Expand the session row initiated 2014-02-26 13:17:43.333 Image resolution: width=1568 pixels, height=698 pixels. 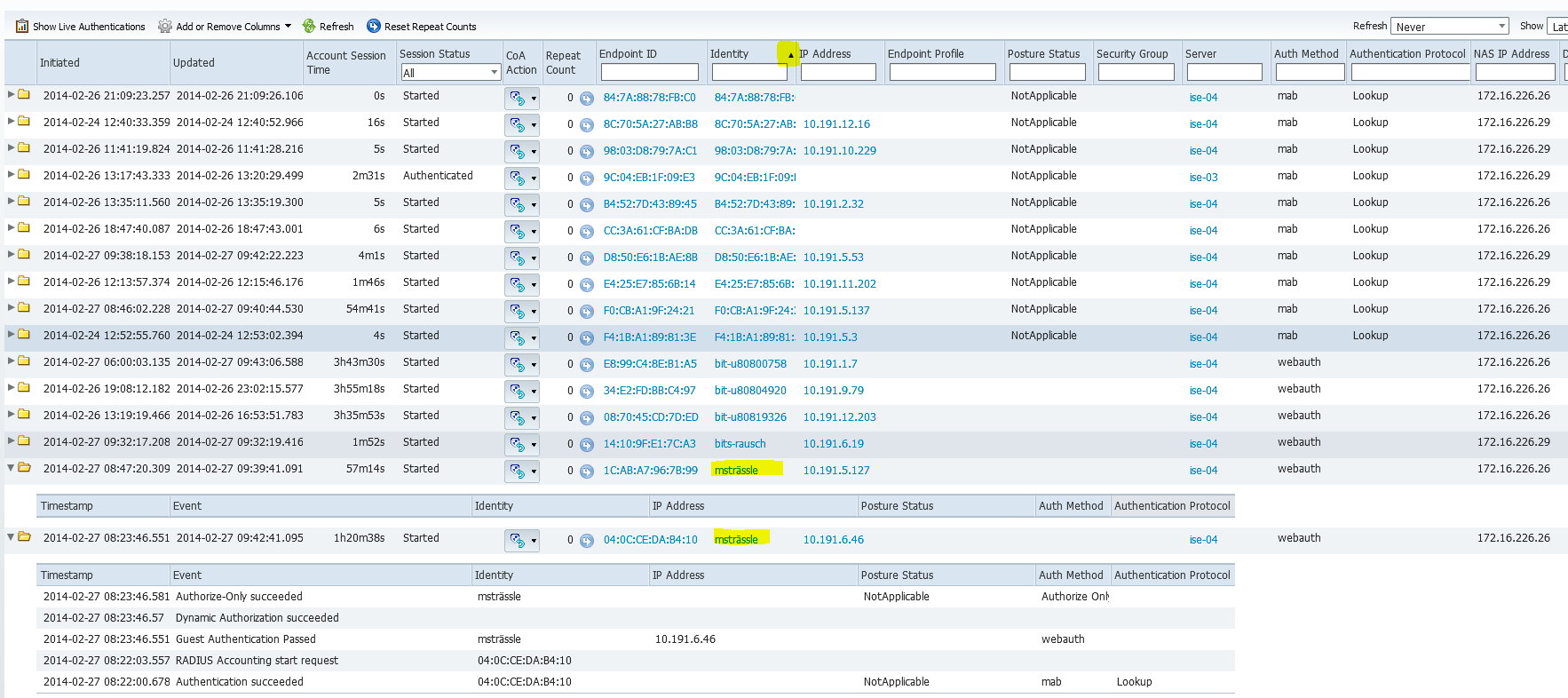[11, 174]
